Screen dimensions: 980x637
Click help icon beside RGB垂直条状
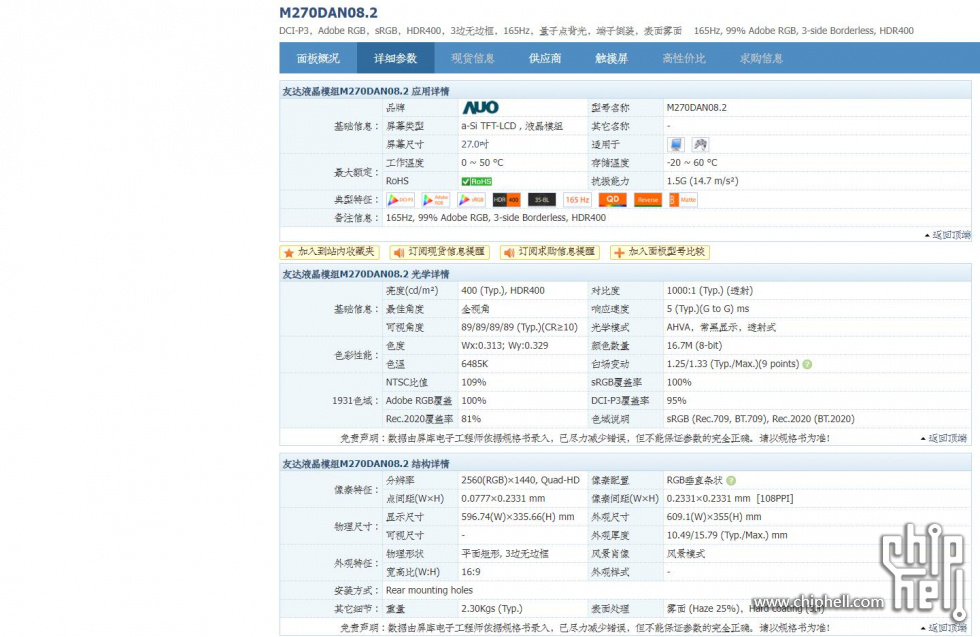[x=731, y=481]
